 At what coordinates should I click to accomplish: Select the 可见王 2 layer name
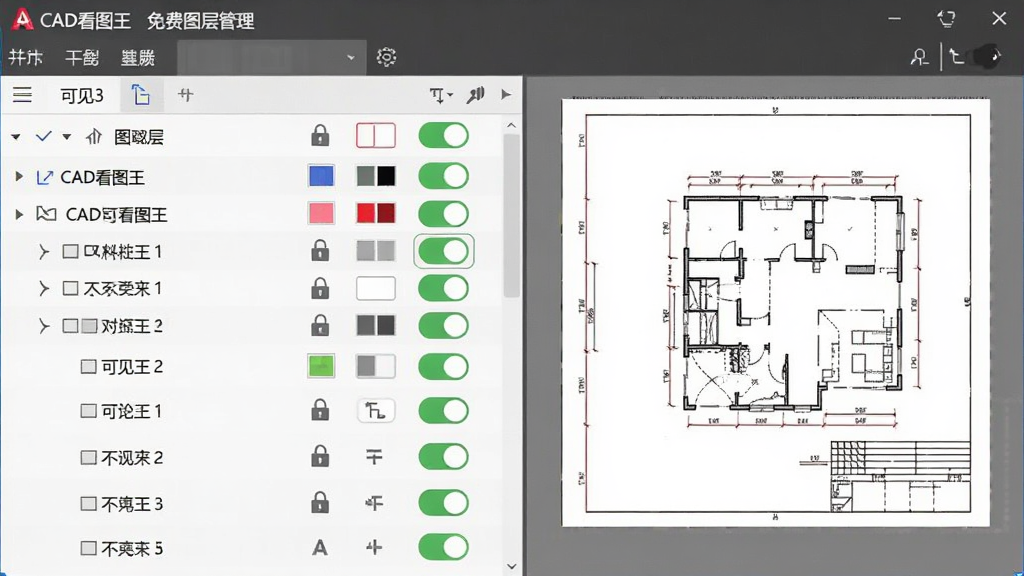click(x=132, y=367)
